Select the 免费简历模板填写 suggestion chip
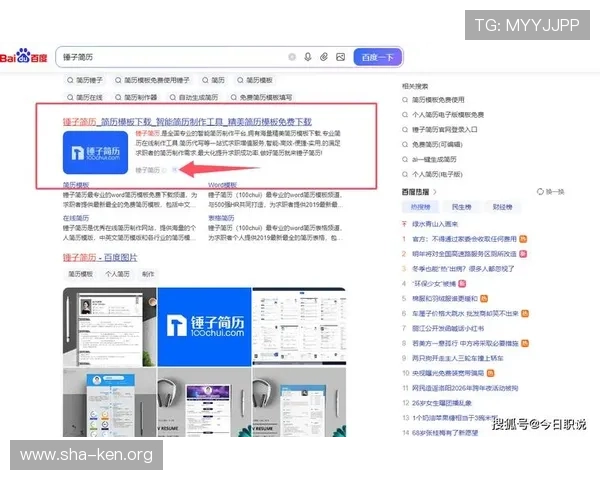600x480 pixels. pyautogui.click(x=261, y=97)
